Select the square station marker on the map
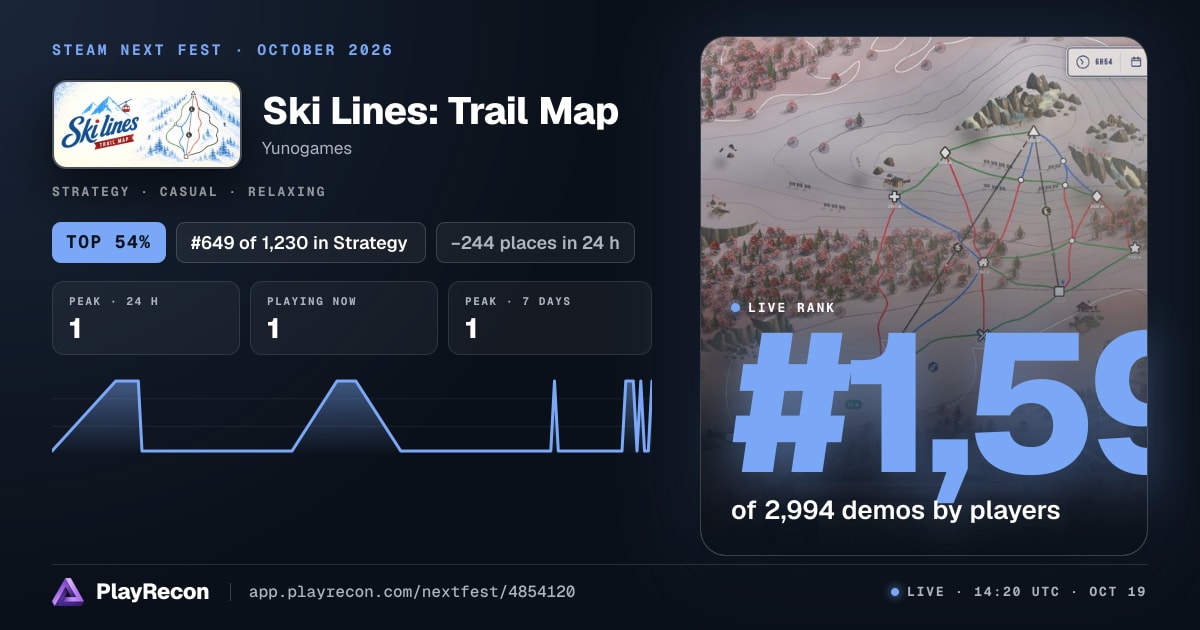The height and width of the screenshot is (630, 1200). pos(1058,292)
